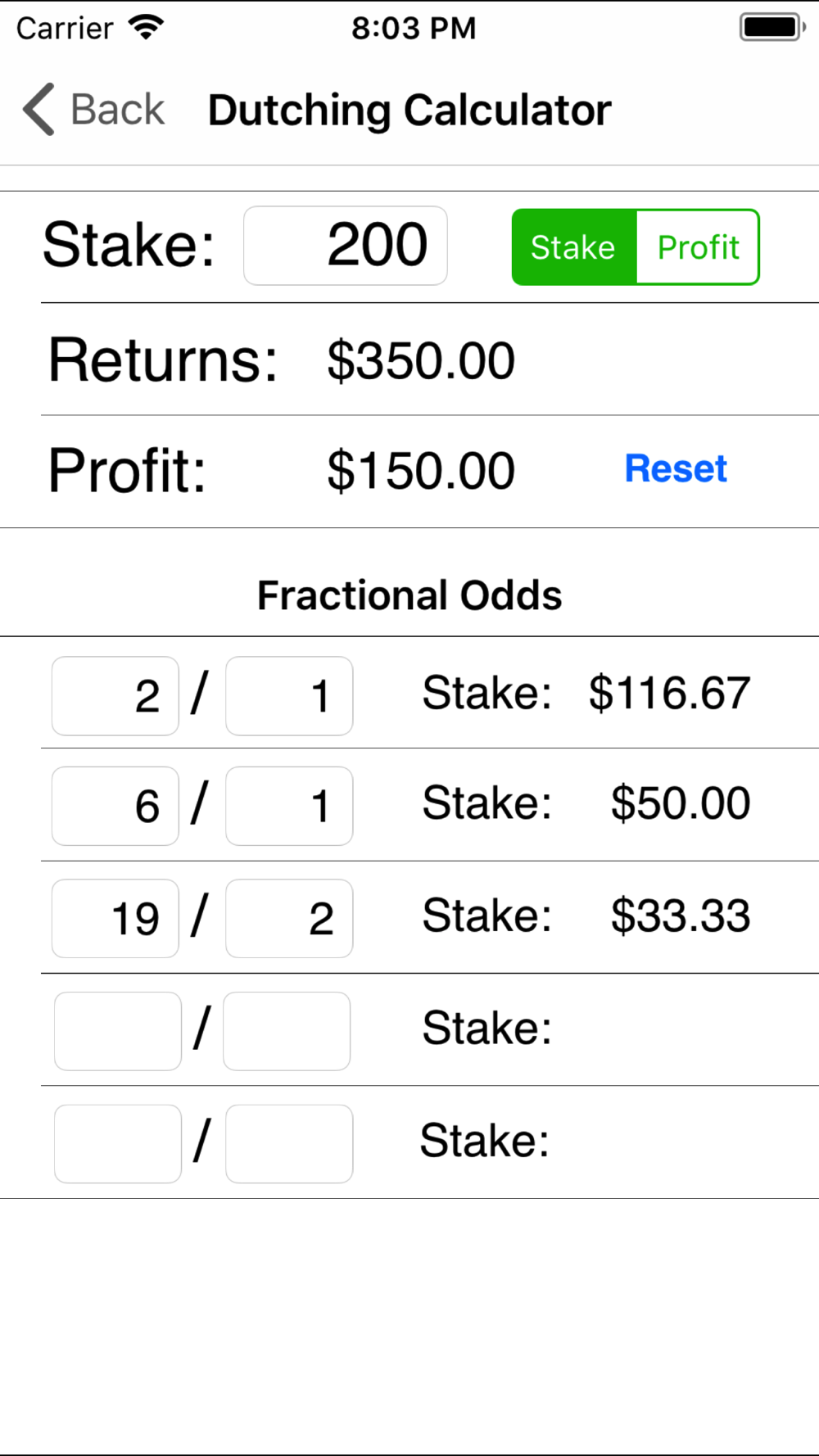Focus the empty fifth row numerator field
819x1456 pixels.
pos(118,1144)
